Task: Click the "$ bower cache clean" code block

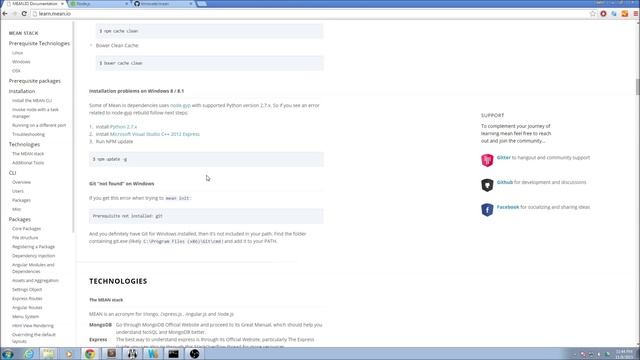Action: tap(209, 63)
